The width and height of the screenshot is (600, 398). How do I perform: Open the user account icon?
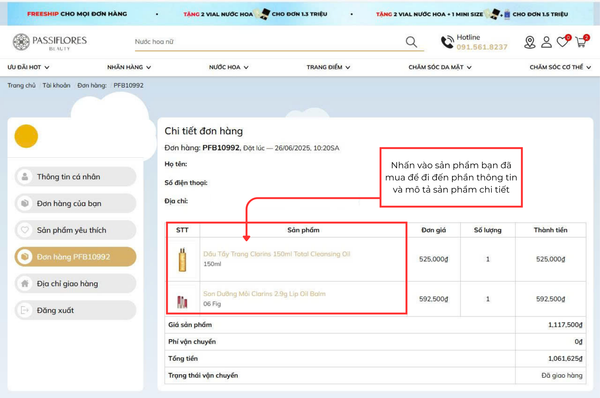546,42
